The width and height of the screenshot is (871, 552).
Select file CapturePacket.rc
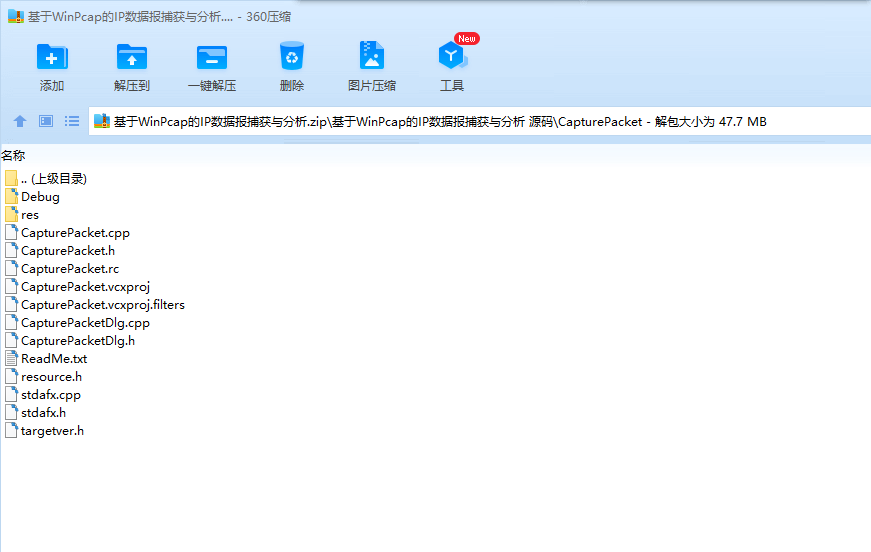point(62,269)
